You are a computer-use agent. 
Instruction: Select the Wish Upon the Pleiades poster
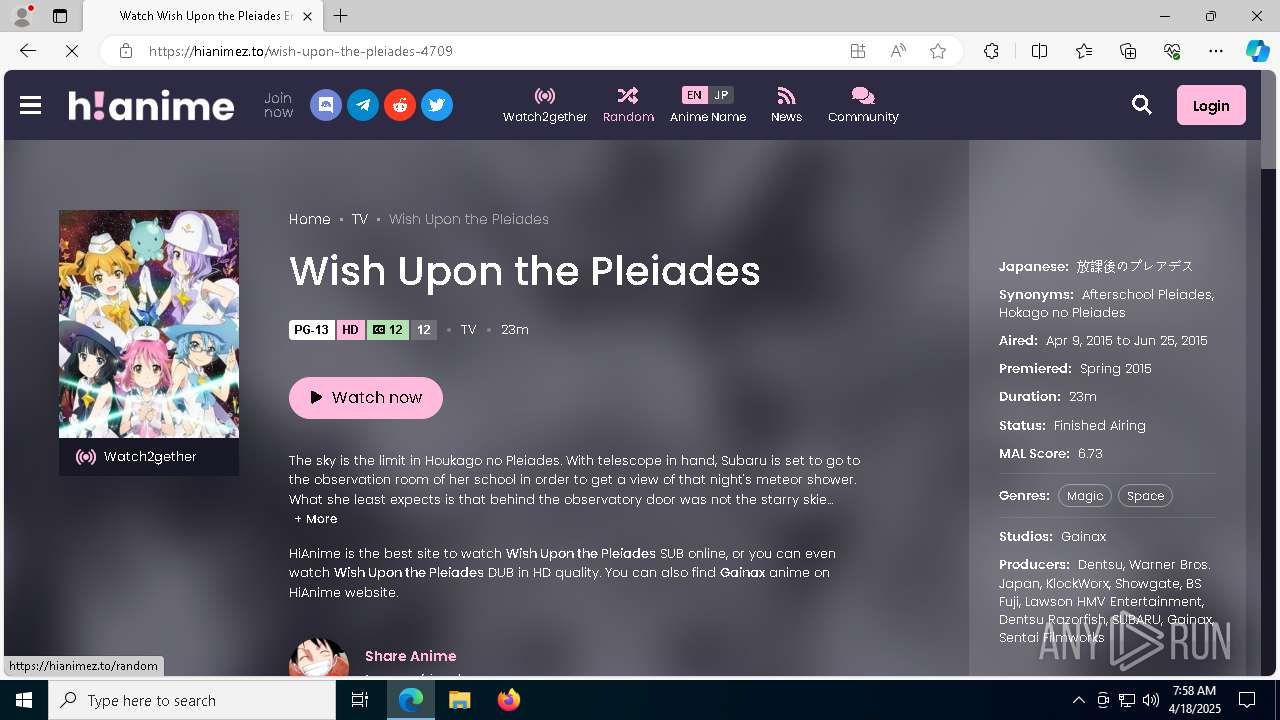coord(149,324)
